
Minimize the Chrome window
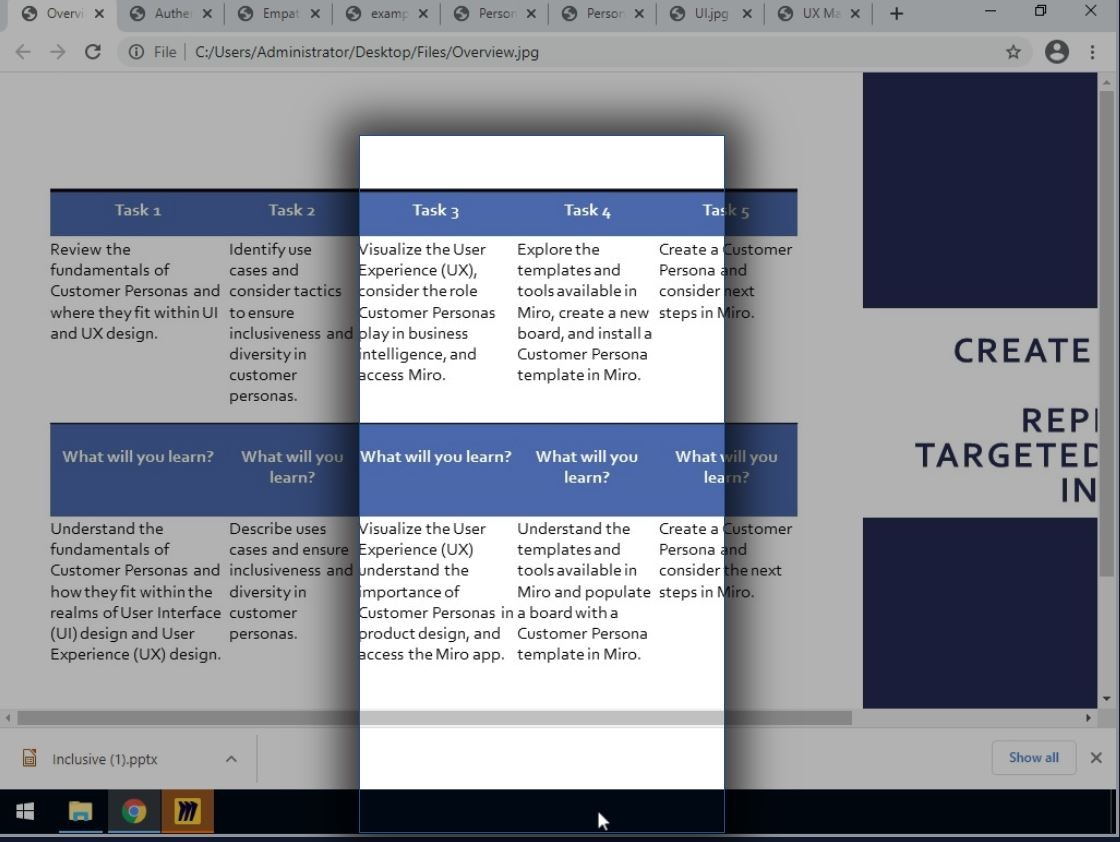click(990, 11)
